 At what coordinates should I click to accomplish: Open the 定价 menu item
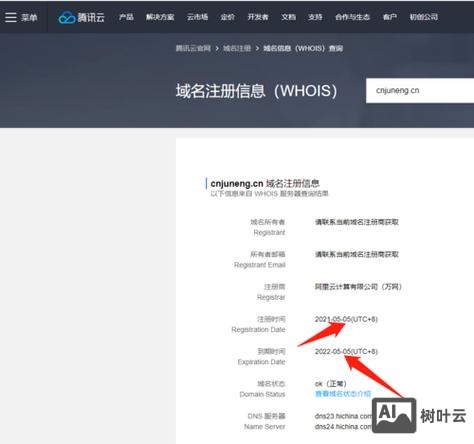tap(227, 17)
